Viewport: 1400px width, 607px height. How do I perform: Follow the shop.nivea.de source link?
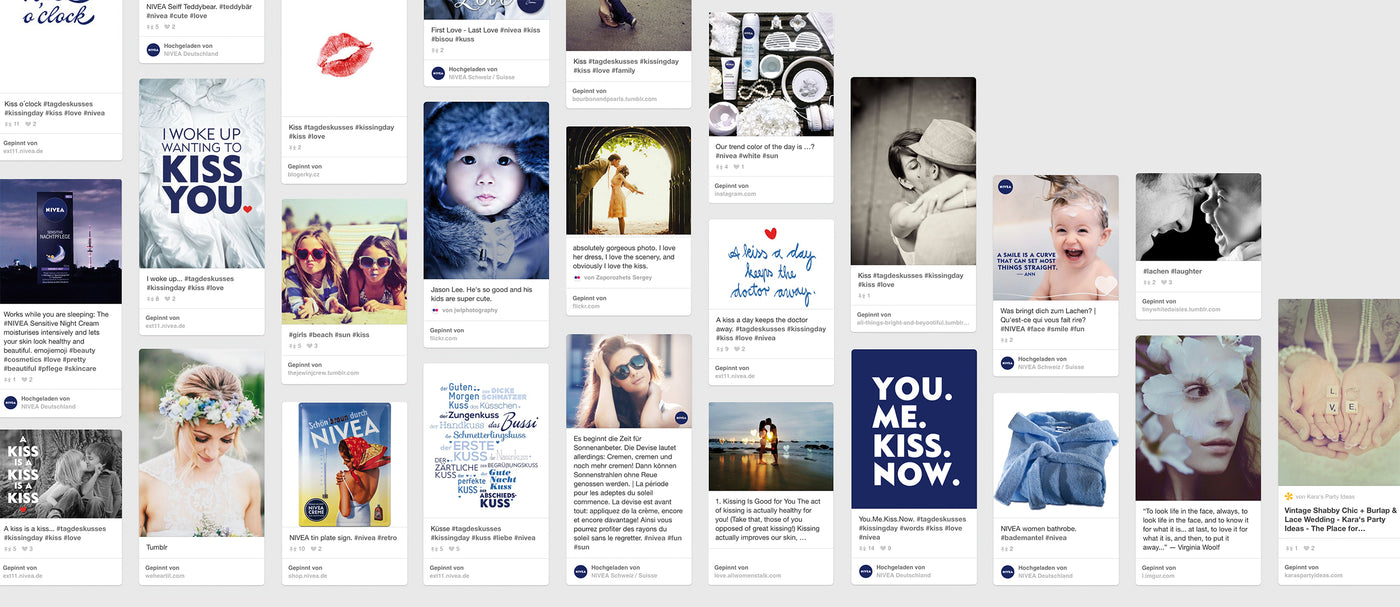tap(307, 576)
